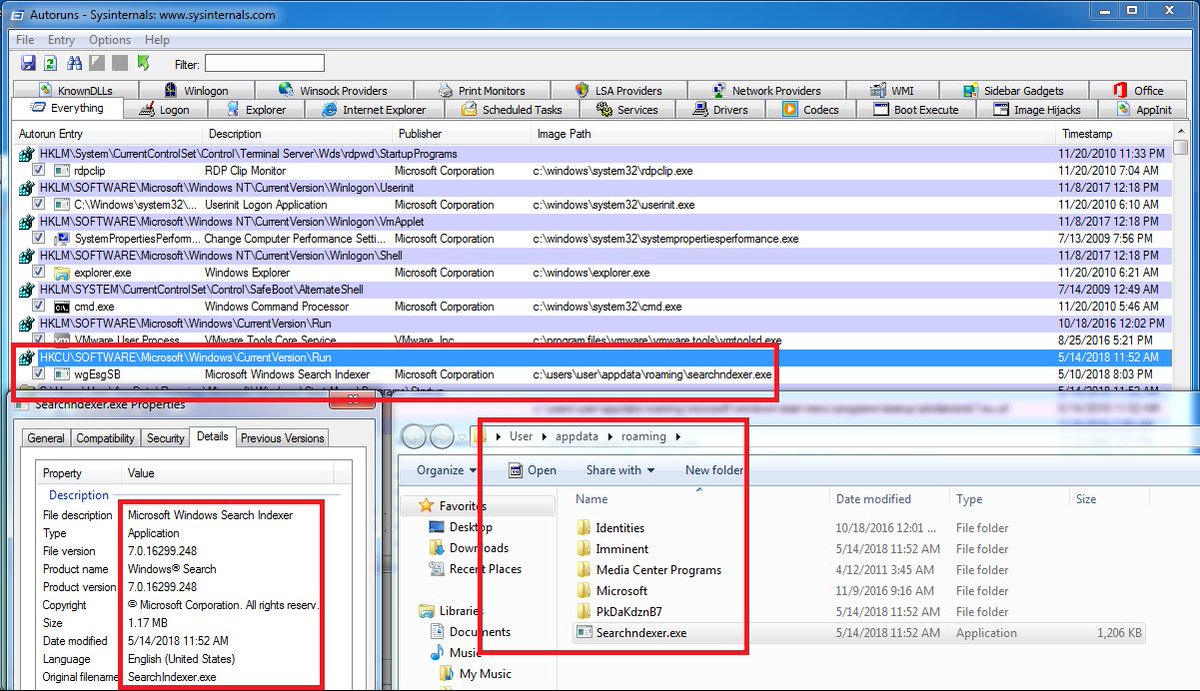1200x691 pixels.
Task: Disable the wgEsgSB autorun entry checkbox
Action: coord(39,375)
